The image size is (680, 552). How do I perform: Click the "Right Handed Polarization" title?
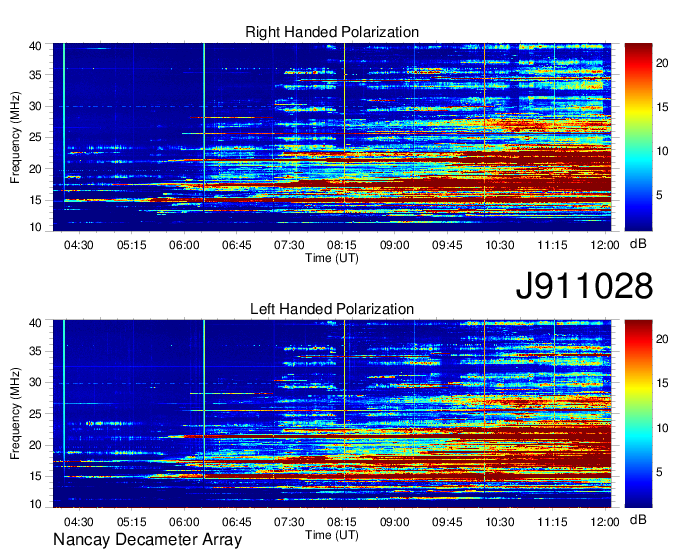332,32
